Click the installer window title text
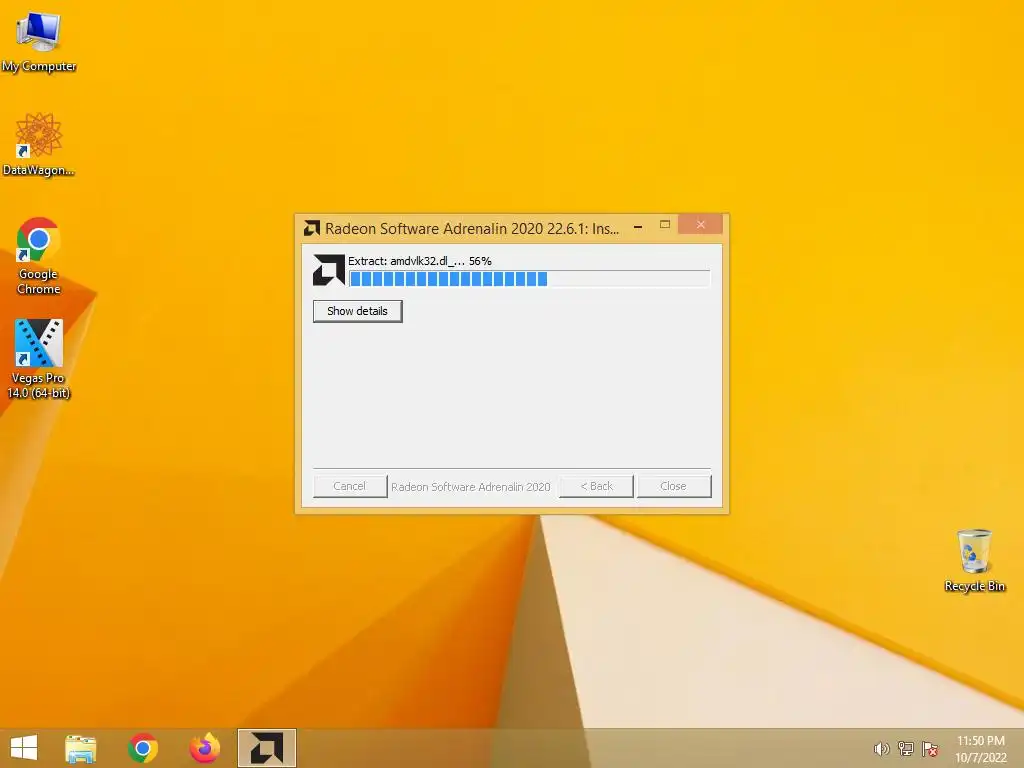1024x768 pixels. point(472,229)
